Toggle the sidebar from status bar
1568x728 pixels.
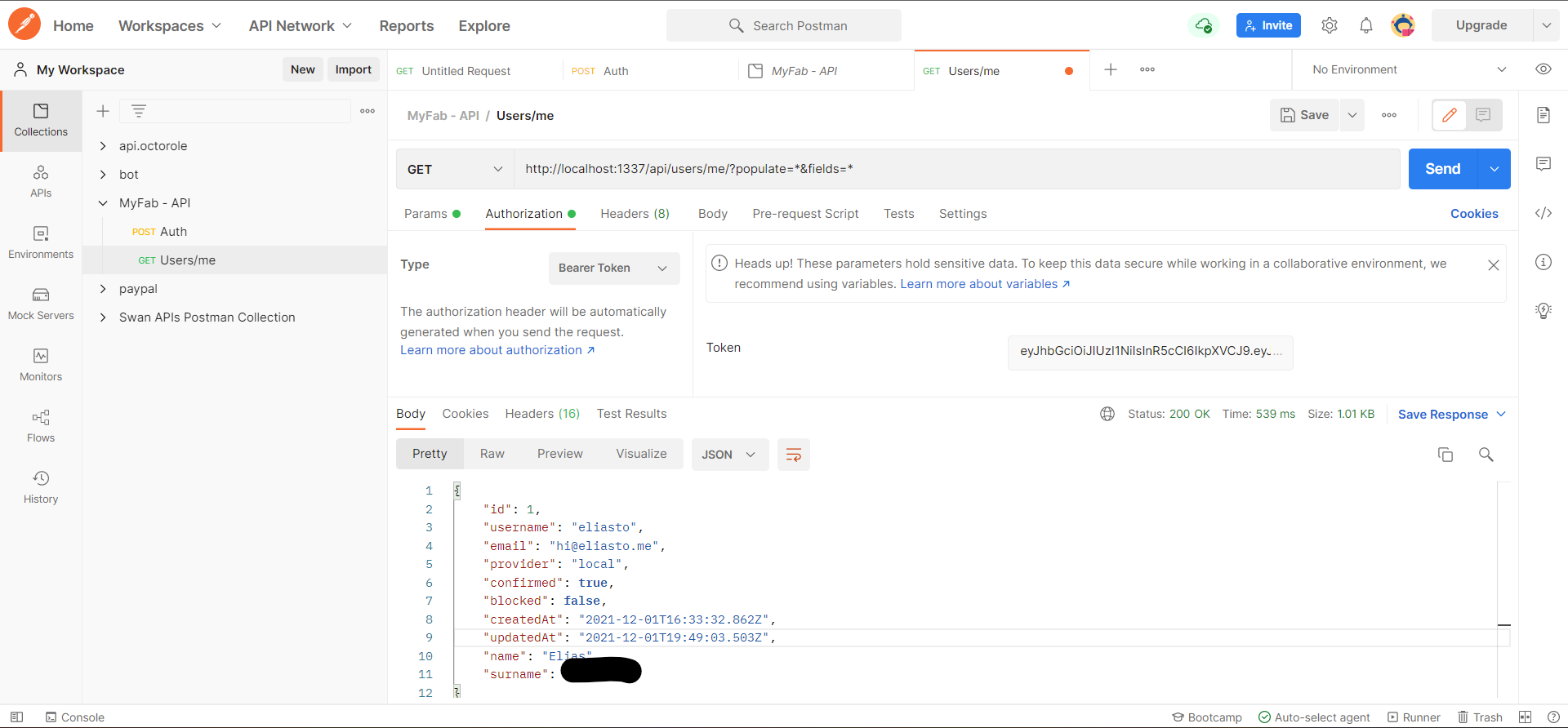pos(16,717)
